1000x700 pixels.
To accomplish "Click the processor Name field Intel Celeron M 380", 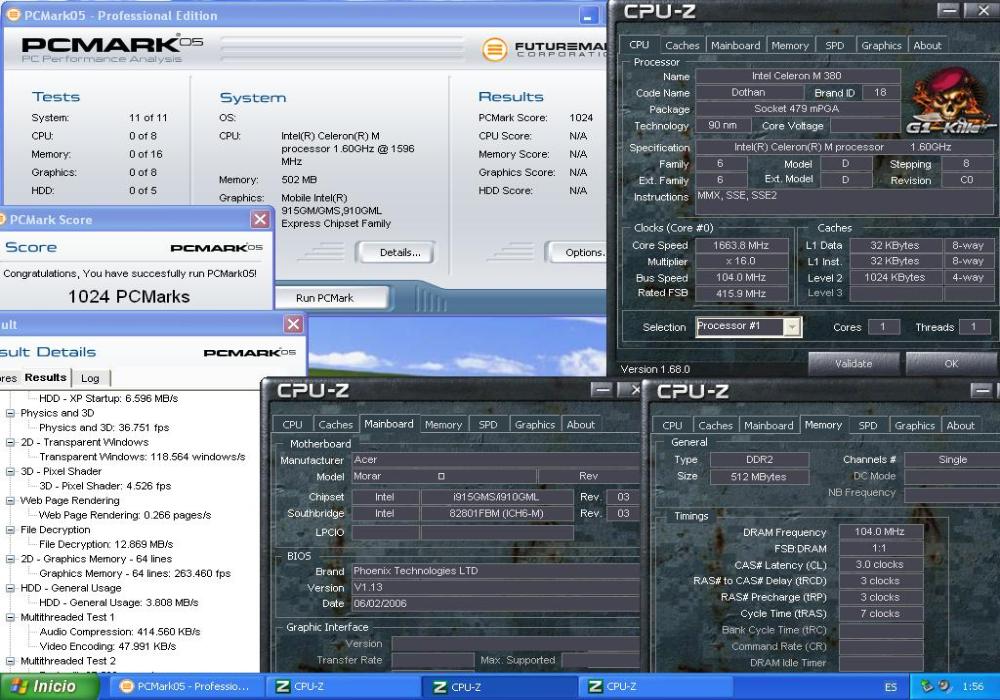I will (797, 76).
